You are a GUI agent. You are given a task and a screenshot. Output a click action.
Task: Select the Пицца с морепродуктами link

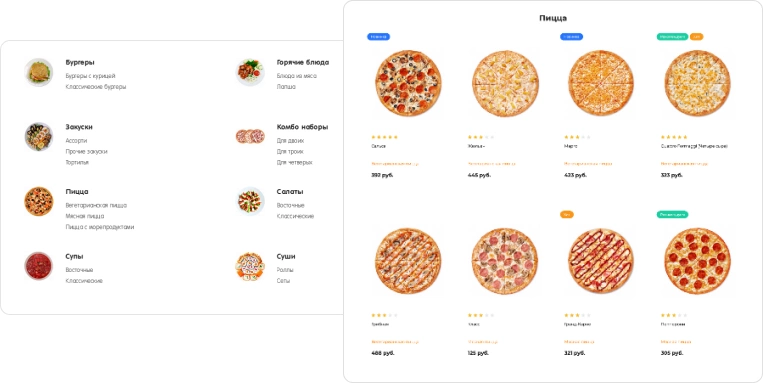(x=100, y=227)
